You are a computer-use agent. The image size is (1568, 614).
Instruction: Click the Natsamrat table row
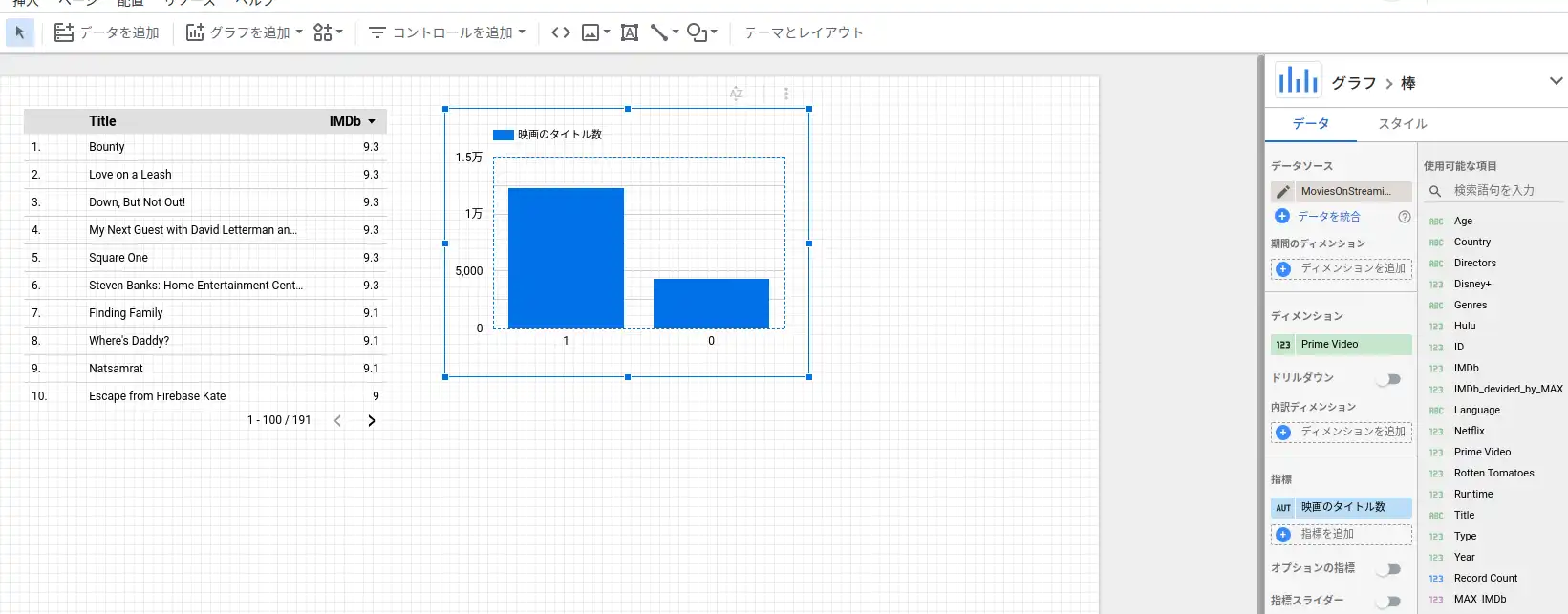tap(205, 369)
